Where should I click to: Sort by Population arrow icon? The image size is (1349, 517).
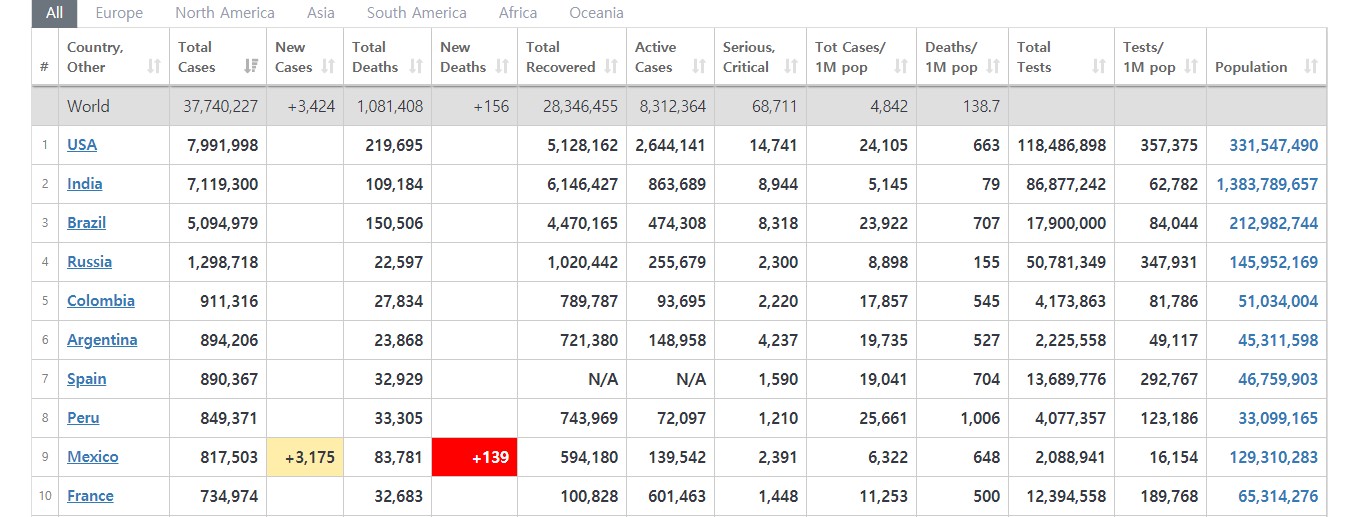click(x=1311, y=67)
